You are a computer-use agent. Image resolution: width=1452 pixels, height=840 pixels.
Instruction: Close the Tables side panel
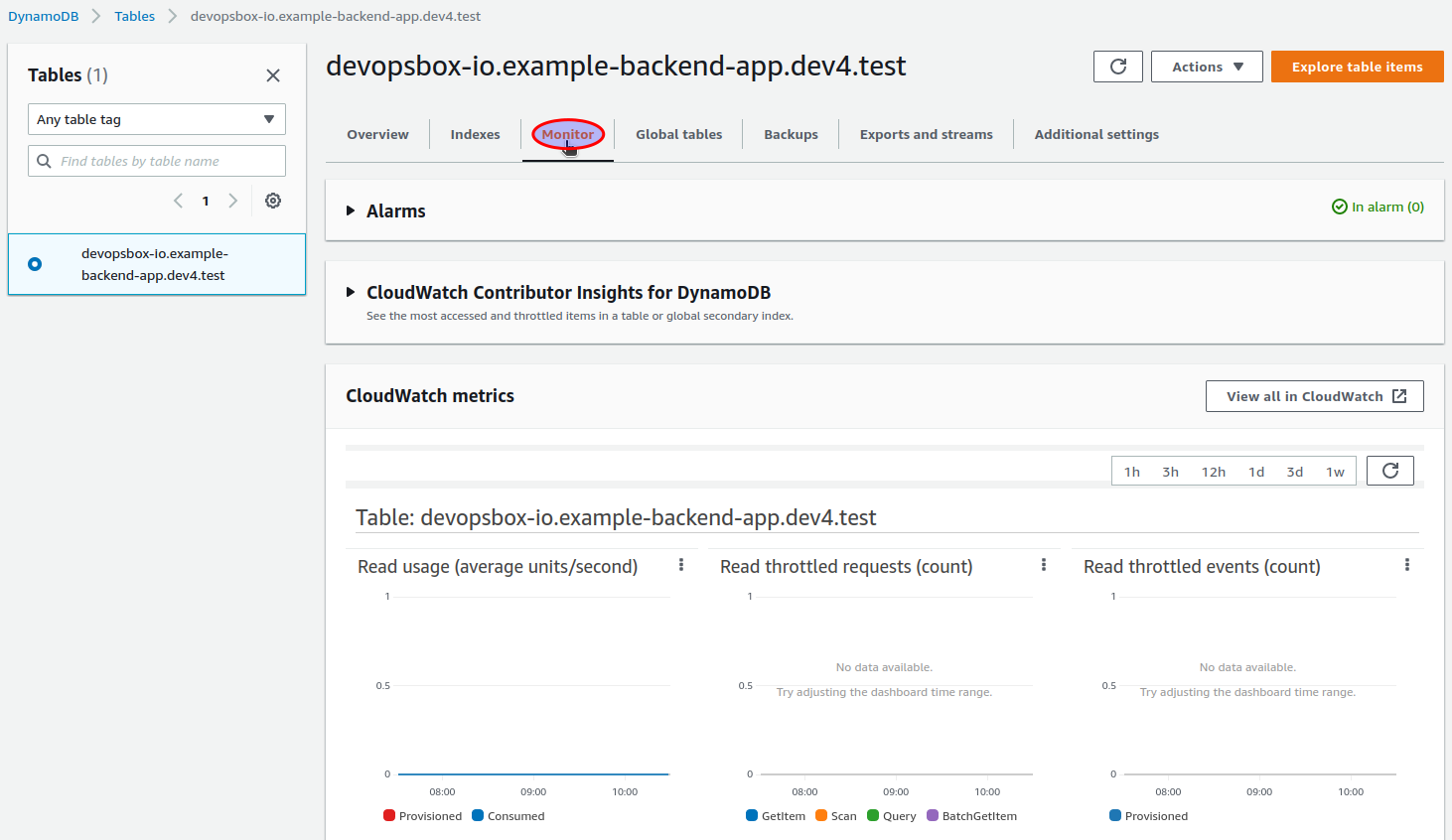click(273, 75)
